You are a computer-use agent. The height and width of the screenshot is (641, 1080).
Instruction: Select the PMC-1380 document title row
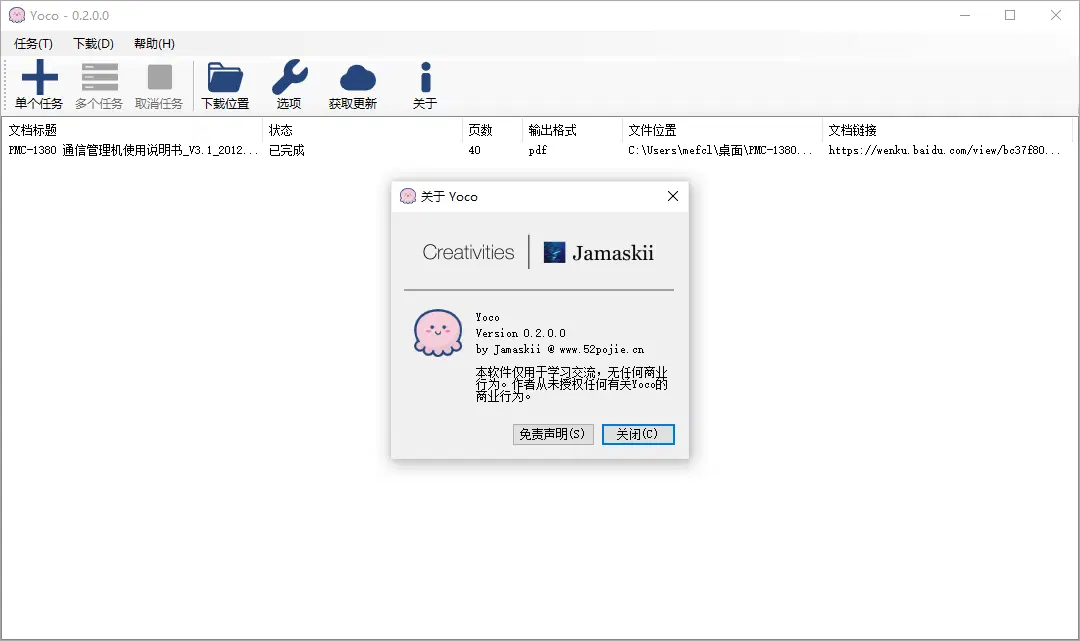(133, 150)
